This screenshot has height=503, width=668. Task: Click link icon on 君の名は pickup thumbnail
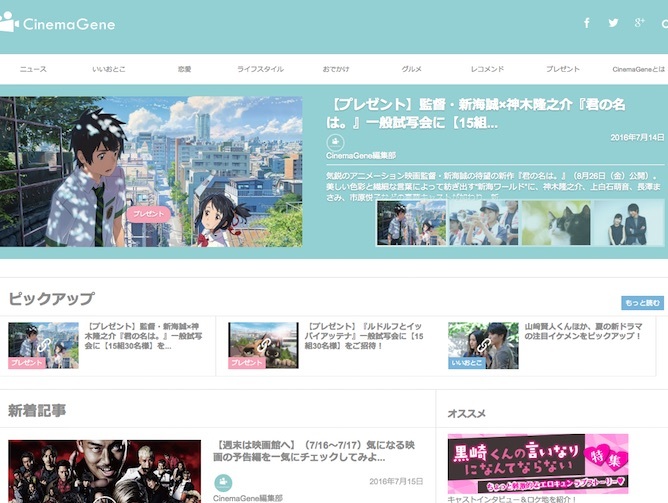coord(43,345)
